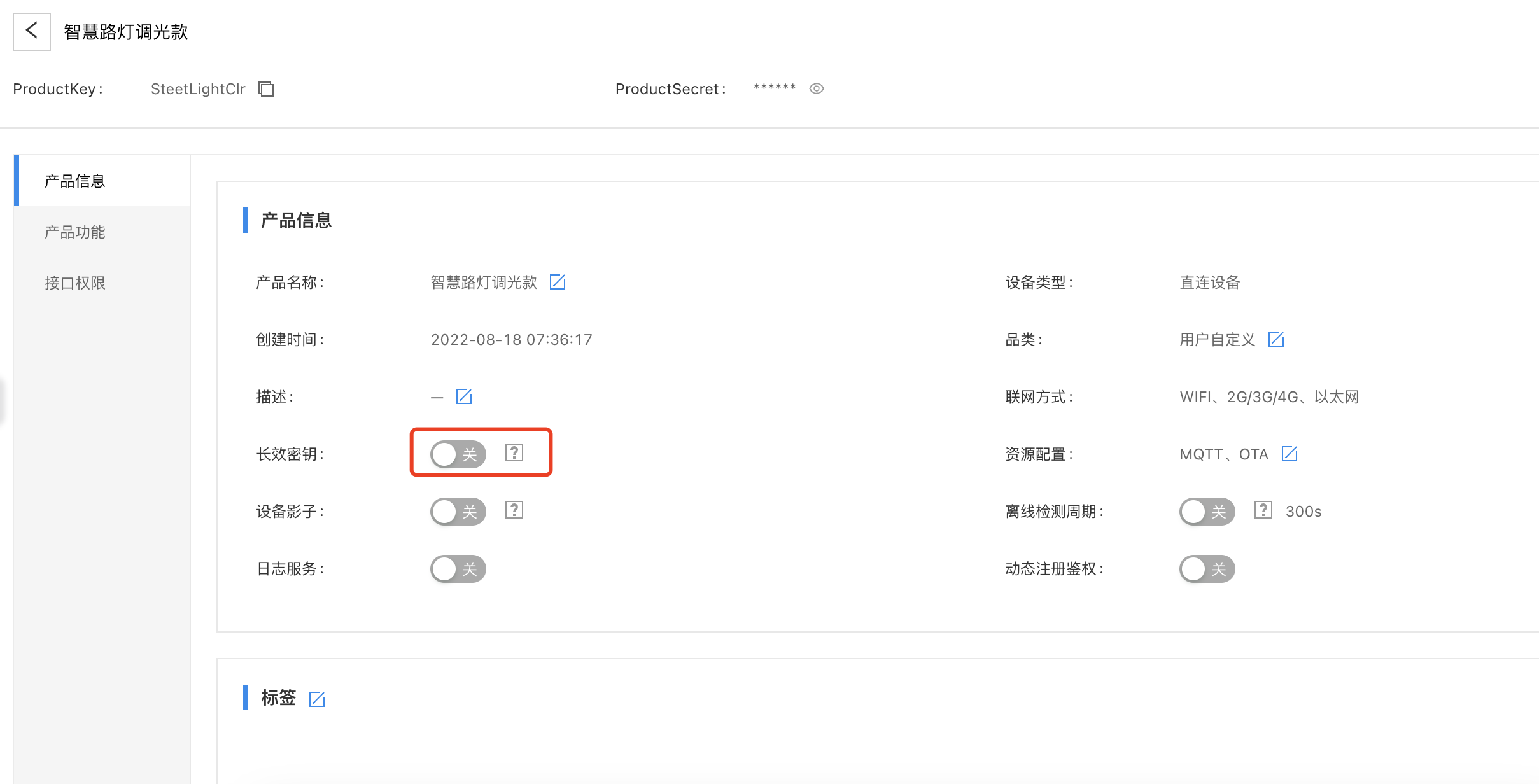
Task: Click the ProductKey value SteetLightClr
Action: 198,89
